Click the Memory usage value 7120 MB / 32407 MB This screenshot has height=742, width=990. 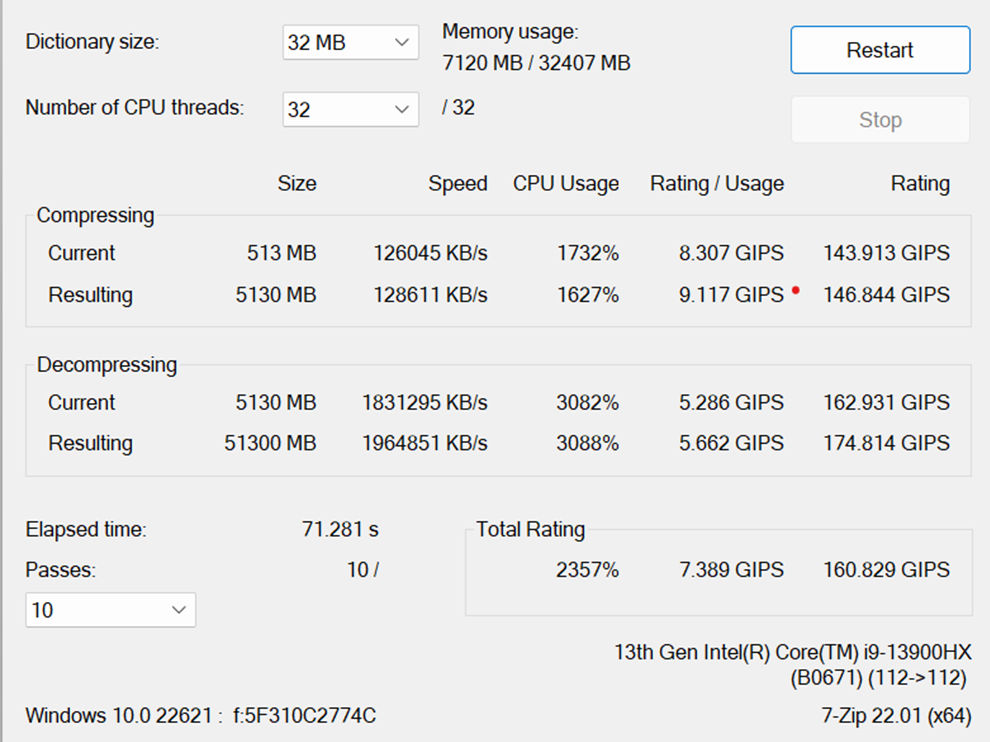(x=536, y=64)
